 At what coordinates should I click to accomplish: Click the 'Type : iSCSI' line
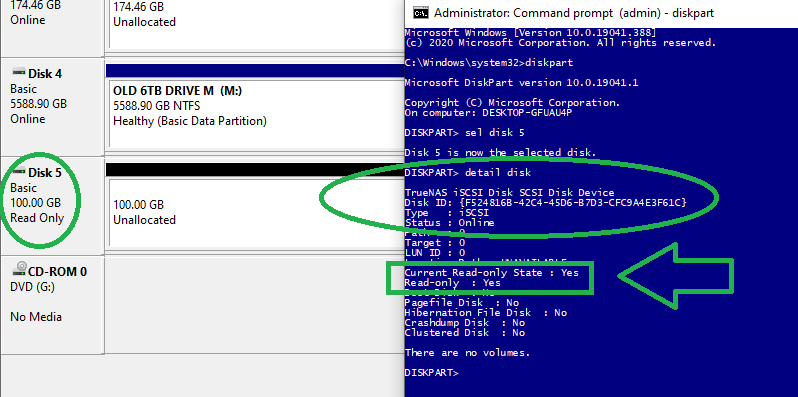(x=447, y=213)
